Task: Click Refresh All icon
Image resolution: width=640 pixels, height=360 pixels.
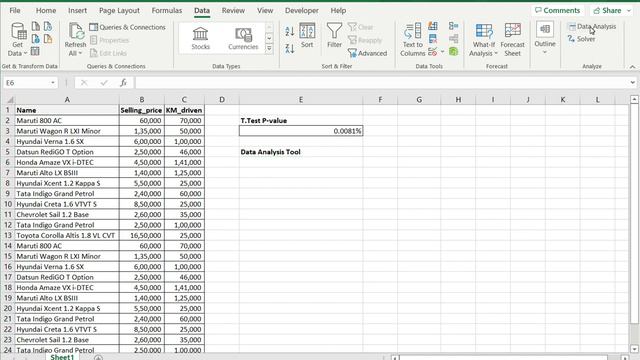Action: [76, 40]
